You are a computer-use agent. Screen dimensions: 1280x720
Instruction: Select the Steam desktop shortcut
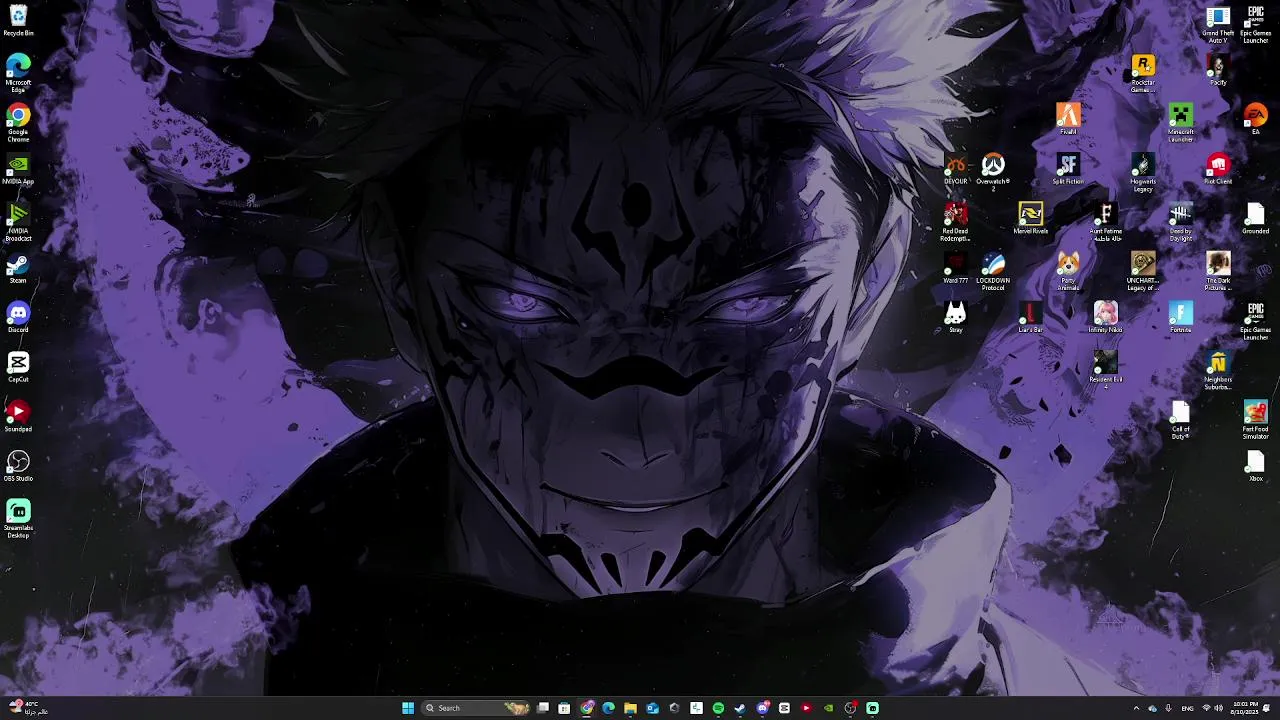point(18,268)
